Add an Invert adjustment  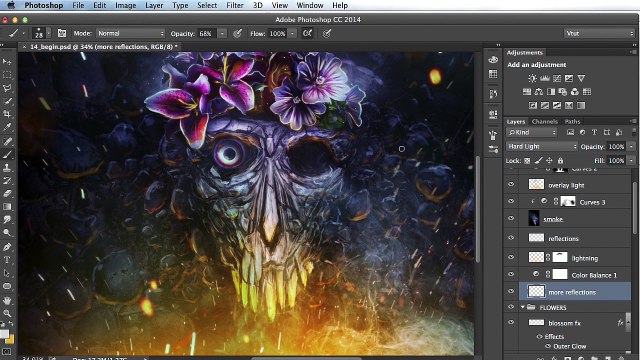(x=533, y=105)
